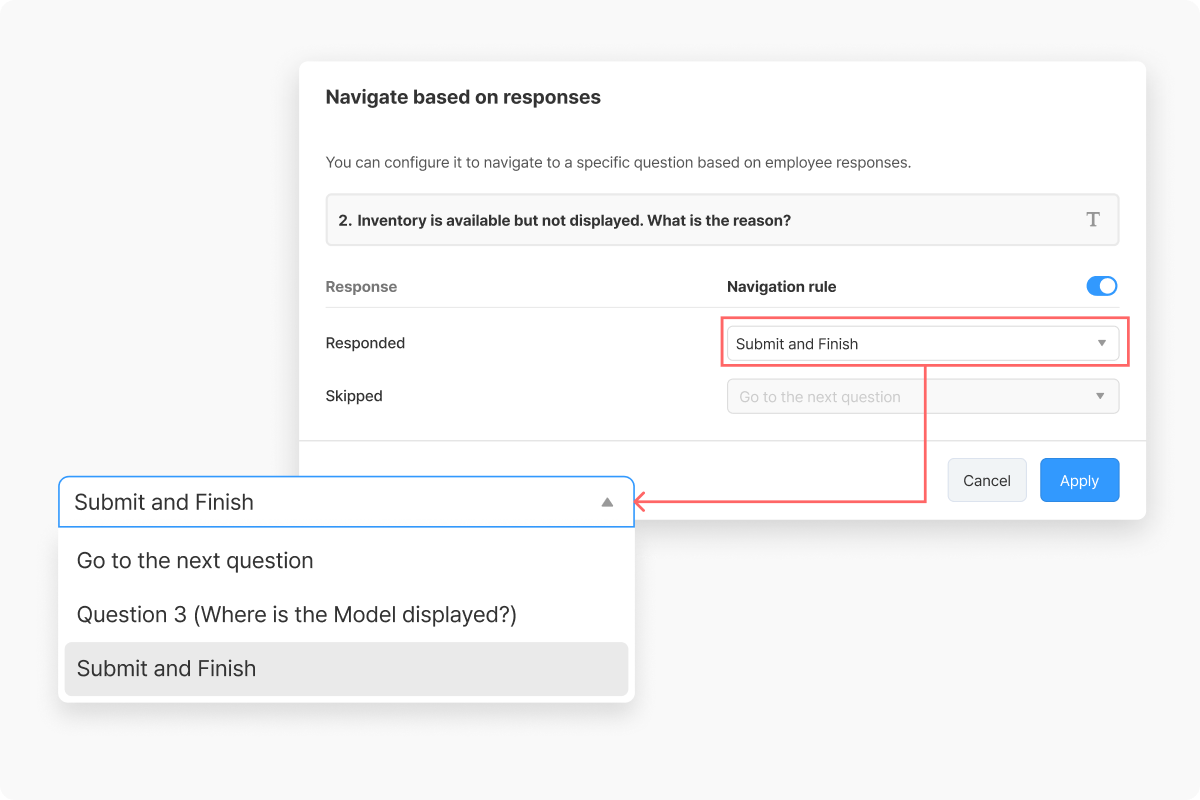Viewport: 1200px width, 800px height.
Task: Click the 'Response' column header
Action: [x=361, y=287]
